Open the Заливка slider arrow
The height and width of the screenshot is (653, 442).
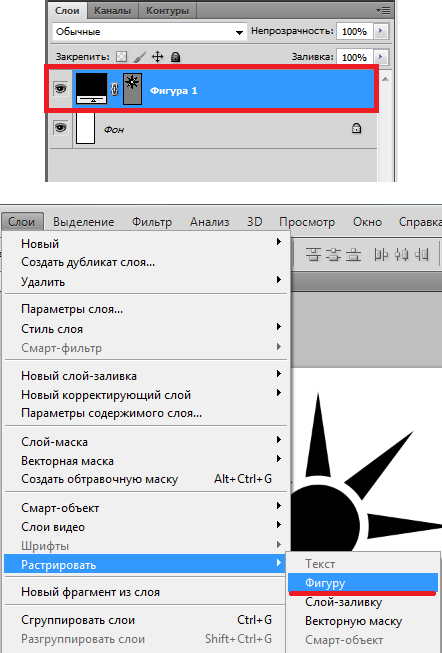click(x=380, y=57)
